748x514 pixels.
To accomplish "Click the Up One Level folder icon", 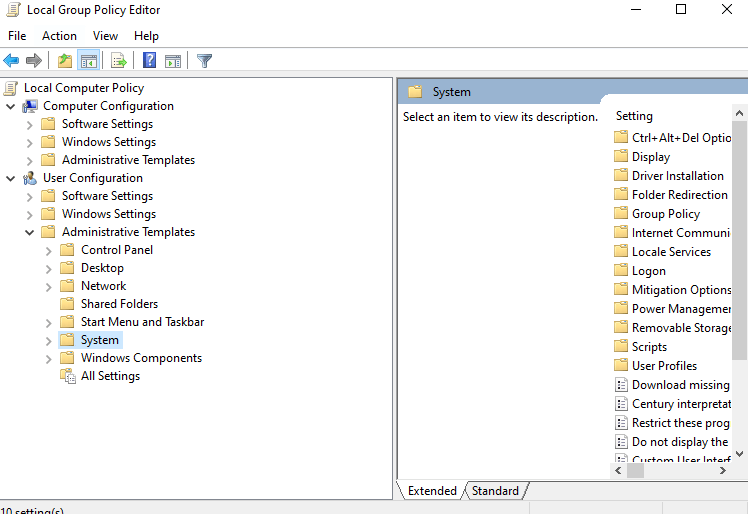I will tap(65, 61).
